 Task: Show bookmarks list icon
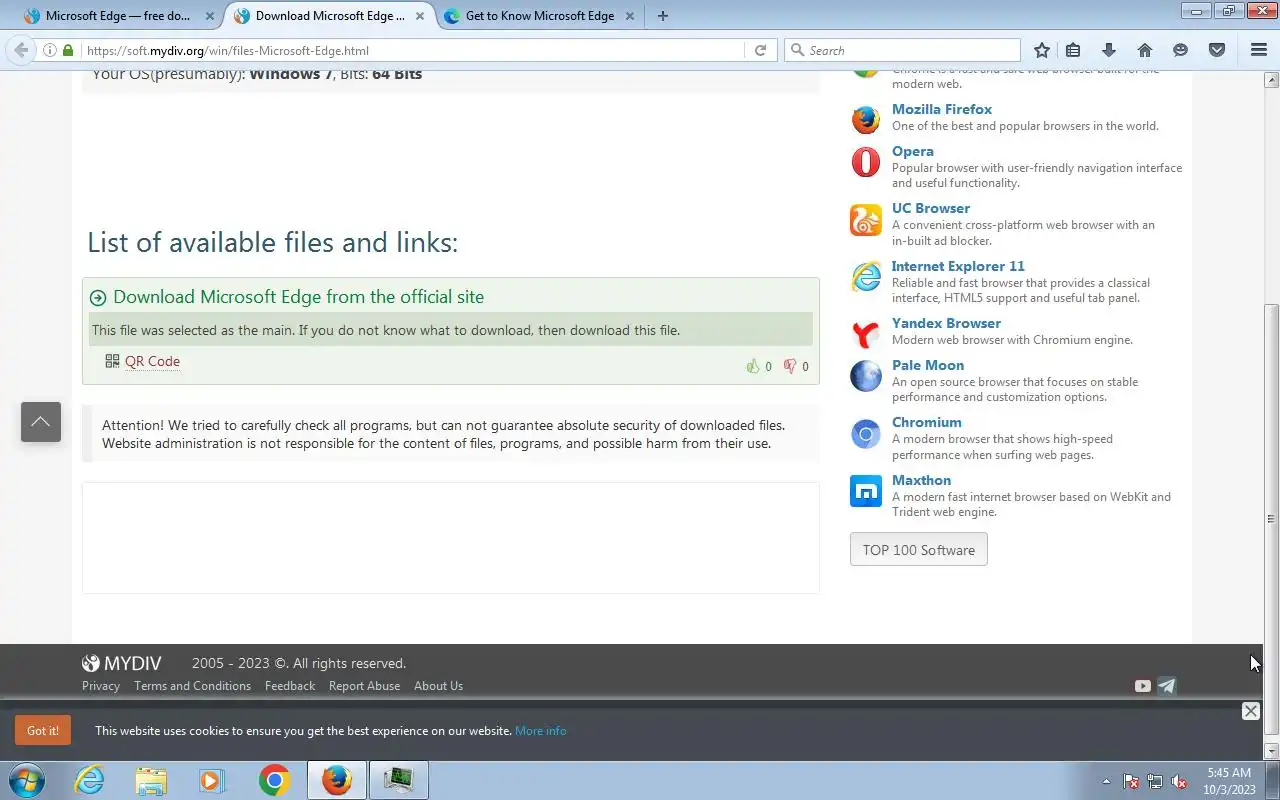click(x=1073, y=50)
